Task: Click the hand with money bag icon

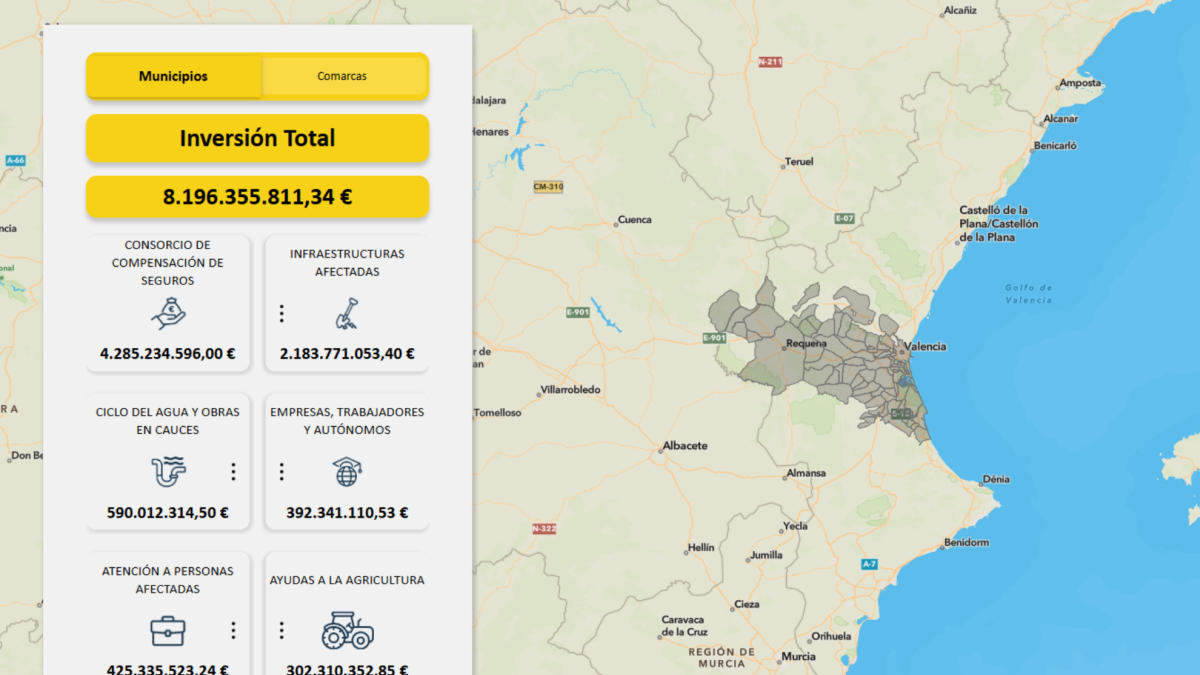Action: [168, 314]
